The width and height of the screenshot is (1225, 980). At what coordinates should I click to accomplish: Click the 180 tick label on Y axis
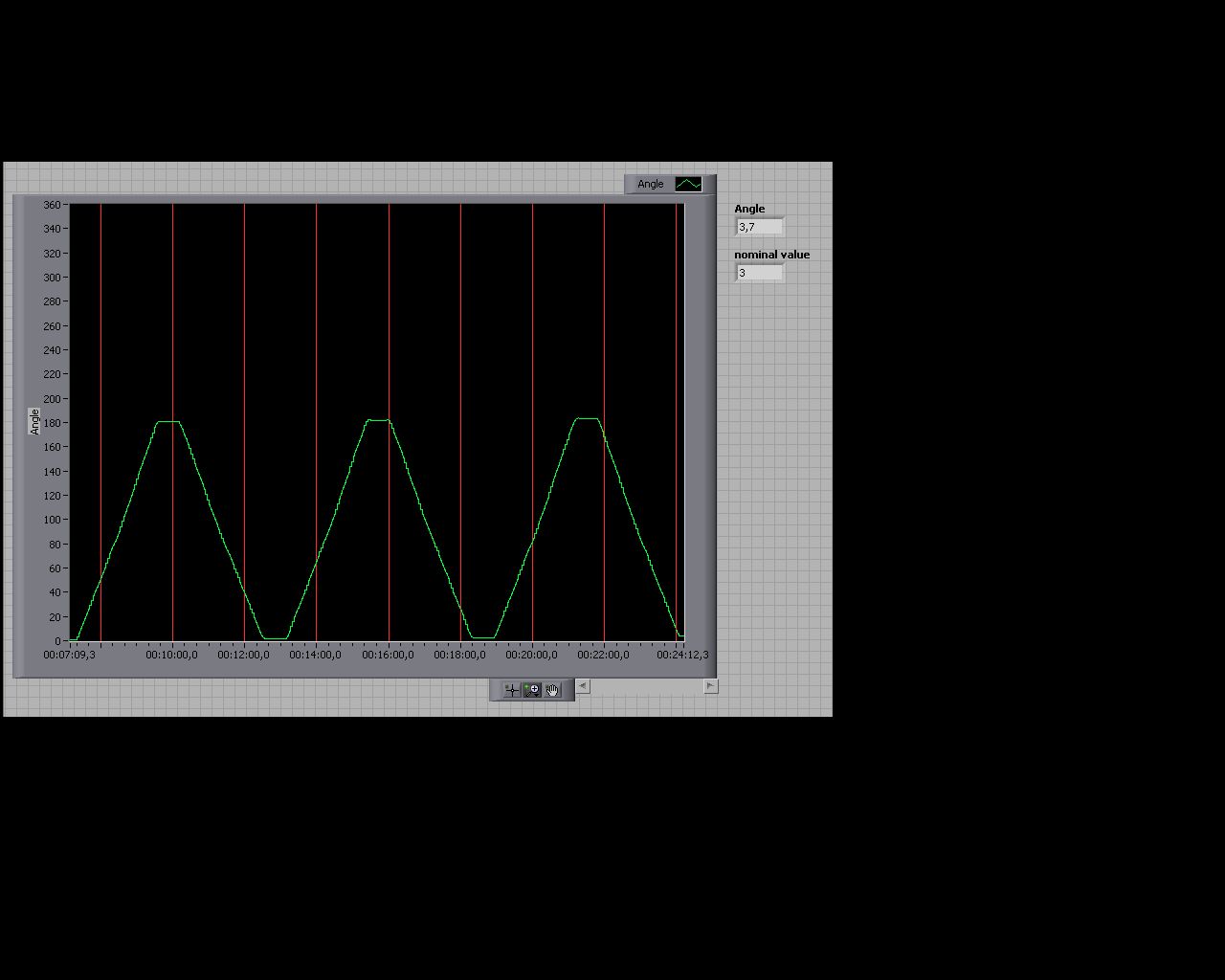52,423
